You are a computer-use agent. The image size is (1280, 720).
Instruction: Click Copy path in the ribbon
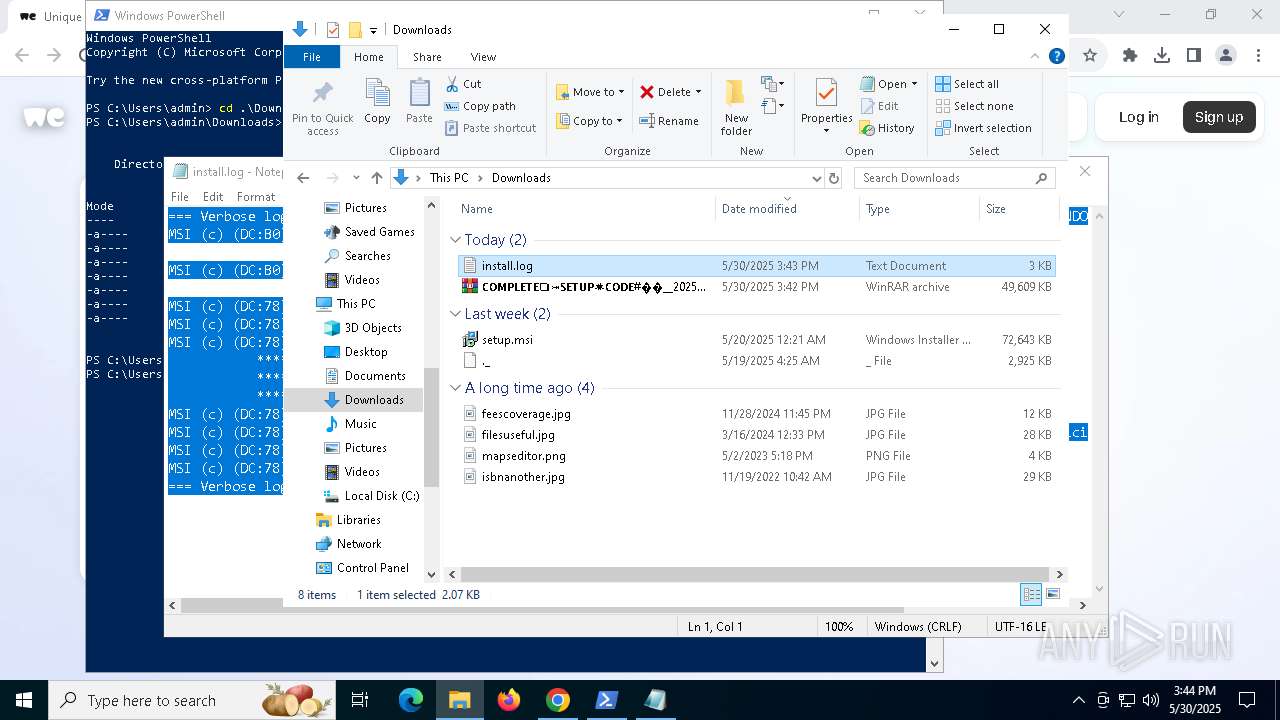click(x=480, y=106)
